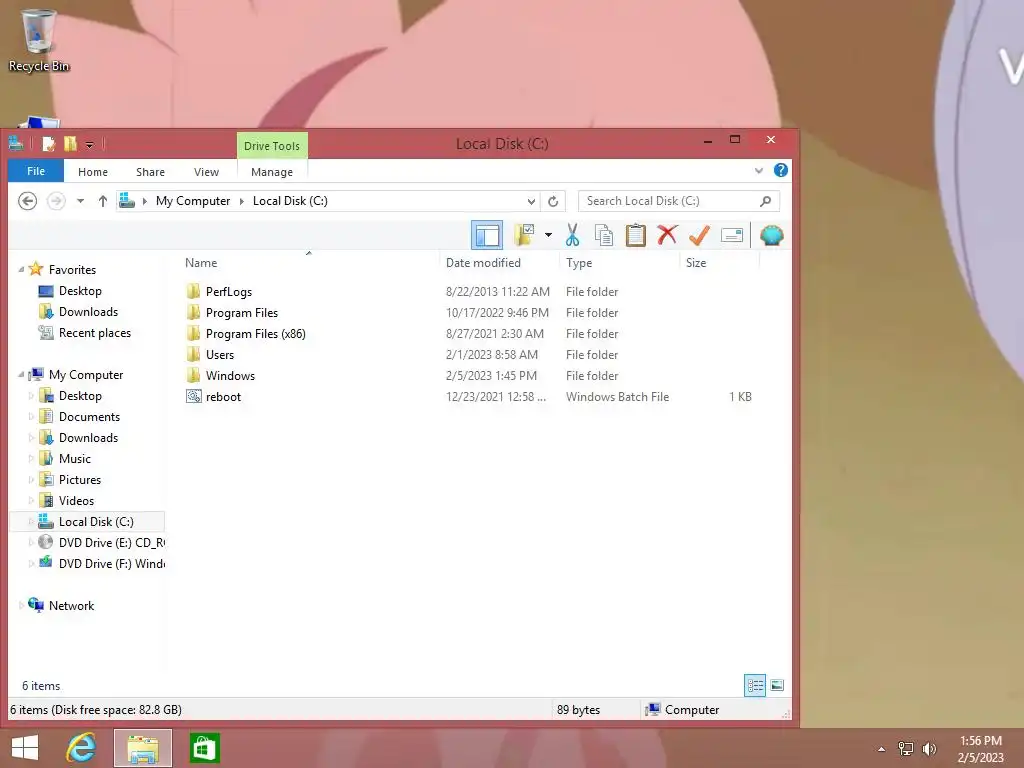Viewport: 1024px width, 768px height.
Task: Open Customize Quick Access Toolbar dropdown
Action: (x=89, y=144)
